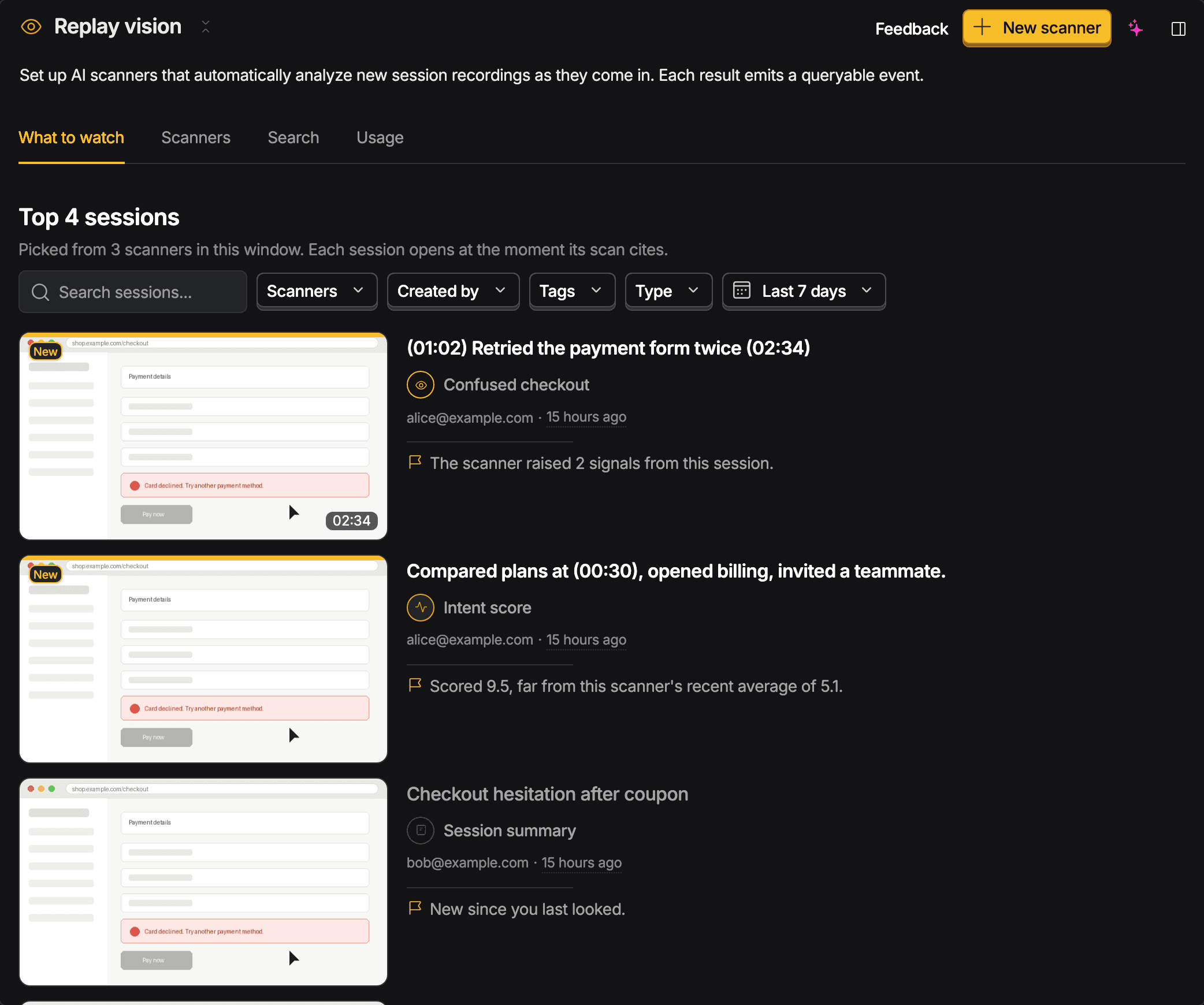This screenshot has height=1005, width=1204.
Task: Click the 02:34 duration badge on thumbnail
Action: [x=351, y=520]
